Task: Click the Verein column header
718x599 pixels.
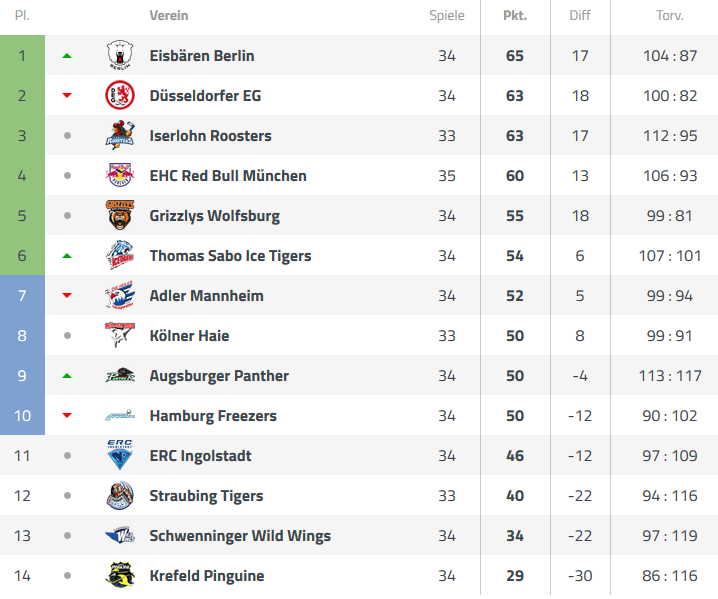Action: click(x=169, y=16)
